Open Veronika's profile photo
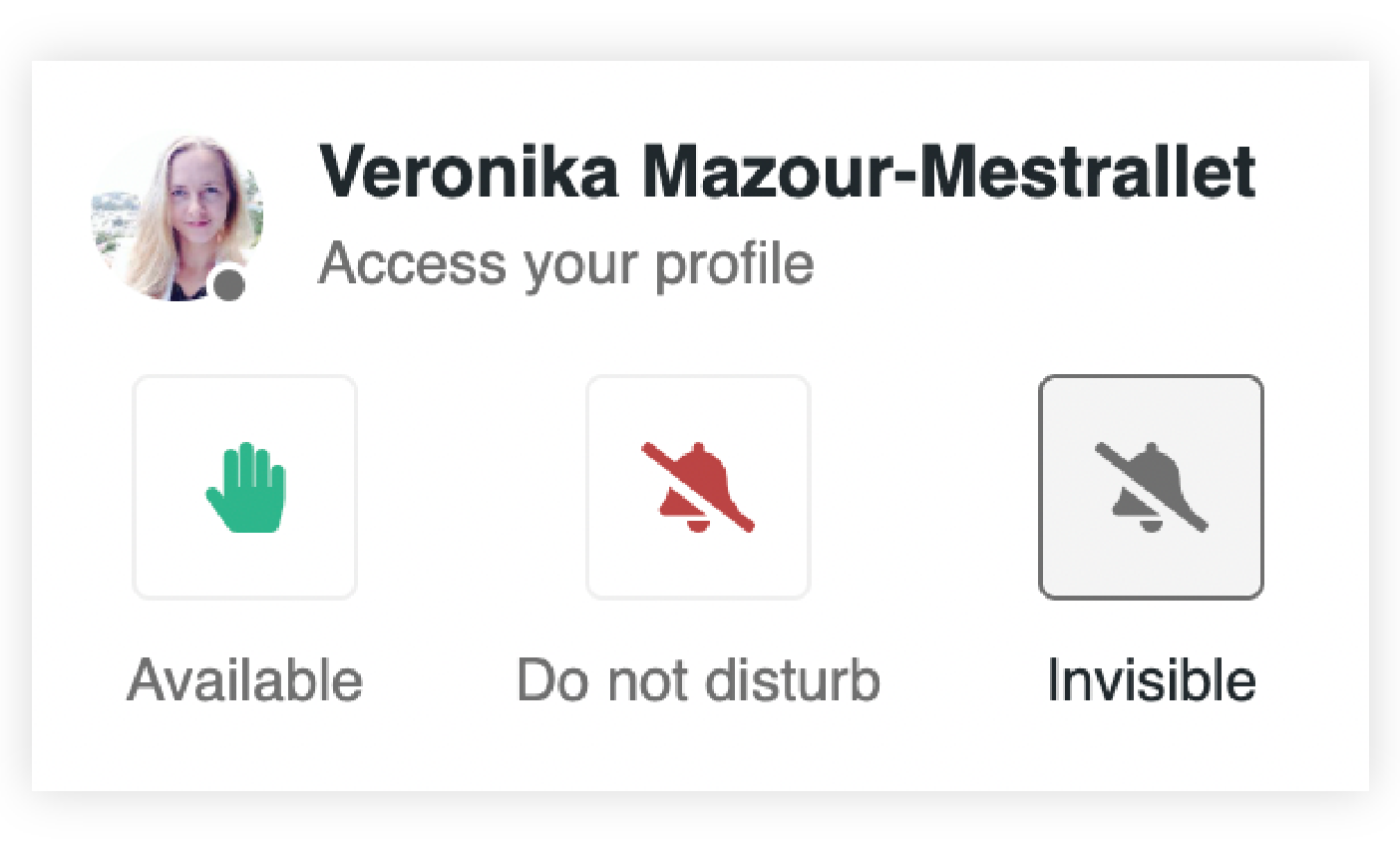This screenshot has height=850, width=1400. pos(177,218)
